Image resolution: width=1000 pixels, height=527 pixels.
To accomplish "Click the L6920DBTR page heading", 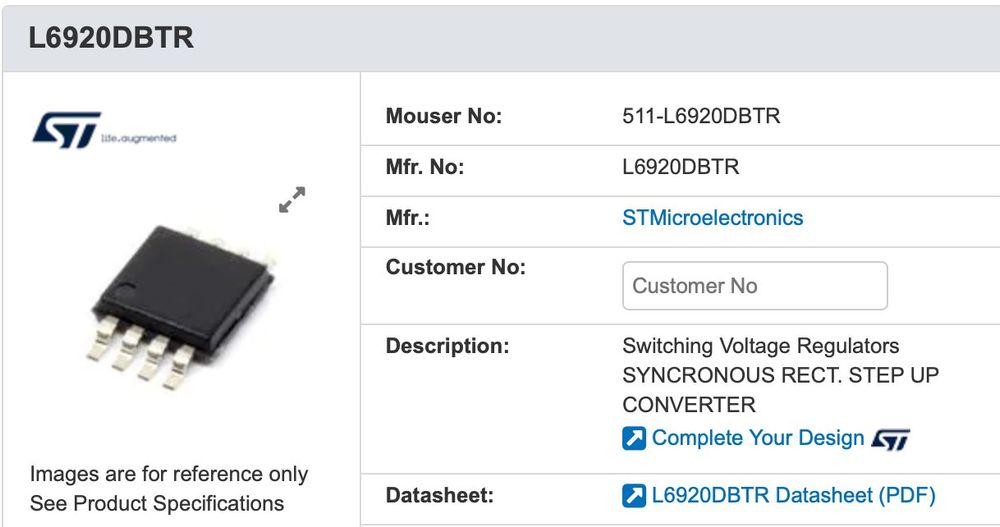I will click(111, 38).
